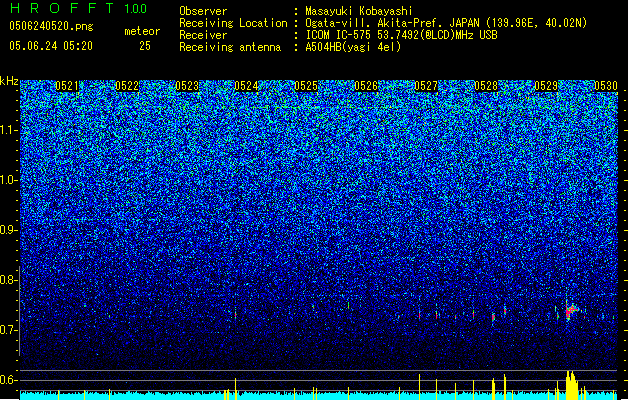629x400 pixels.
Task: Click the tallest yellow power peak near 0529
Action: point(571,385)
